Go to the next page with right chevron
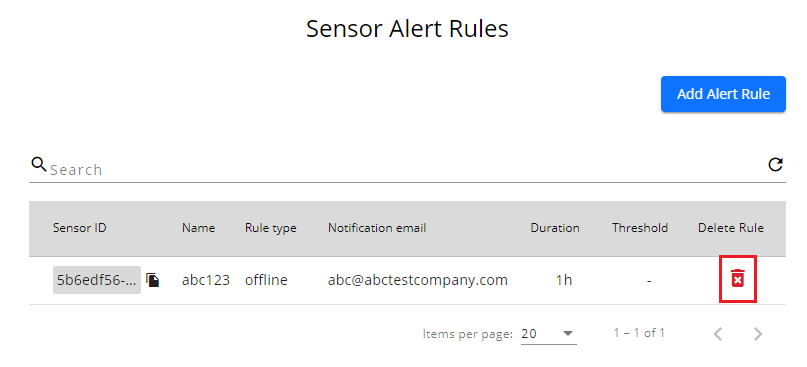The image size is (807, 367). click(758, 334)
